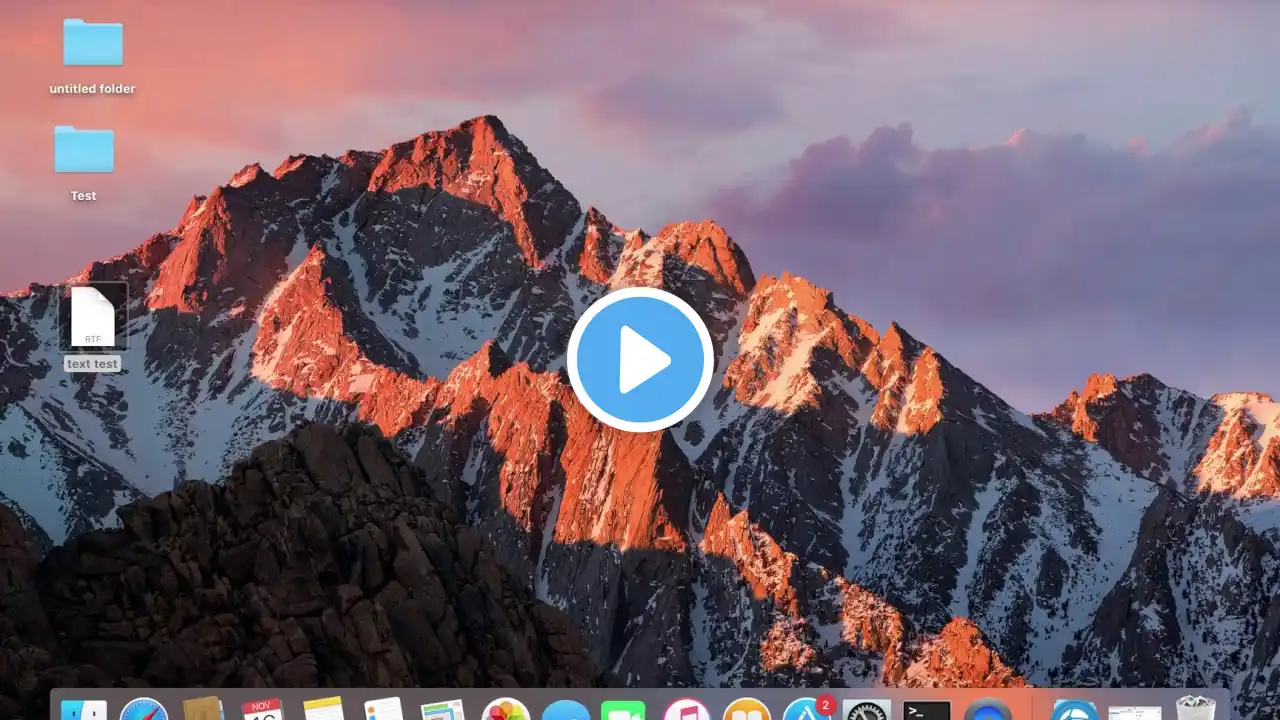
Task: Select the text test RTF file
Action: click(x=93, y=317)
